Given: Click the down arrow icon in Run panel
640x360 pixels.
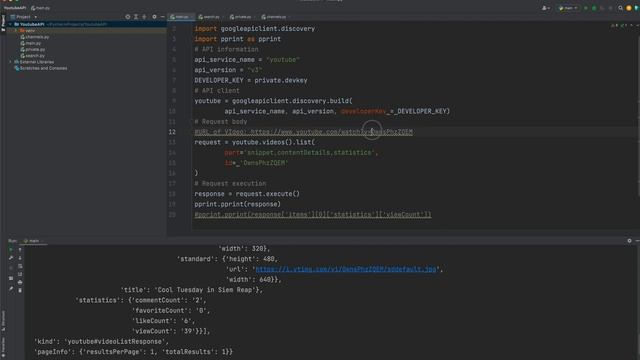Looking at the screenshot, I should 20,258.
